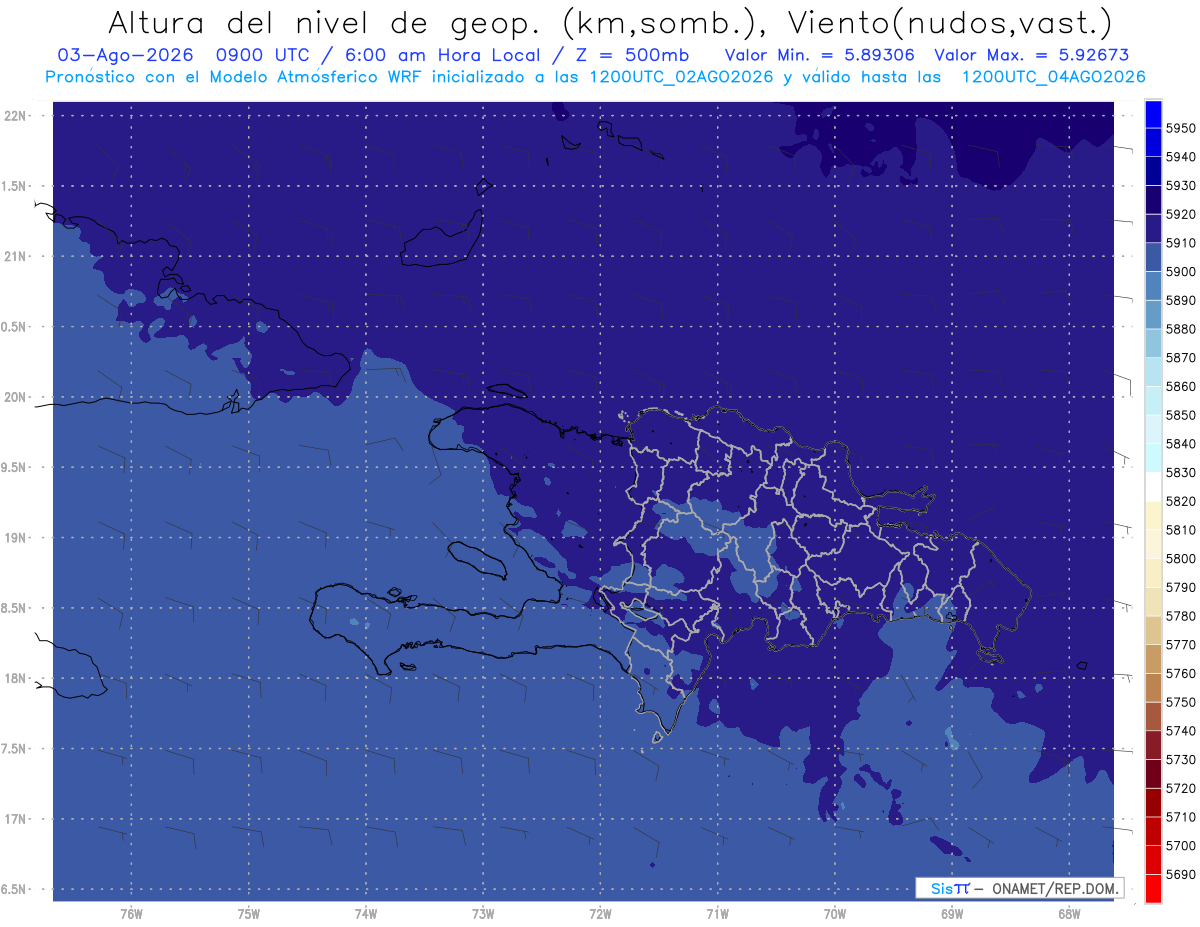The image size is (1200, 927).
Task: Select the valid-until time '1200UTC_04AGO2026'
Action: point(1053,77)
